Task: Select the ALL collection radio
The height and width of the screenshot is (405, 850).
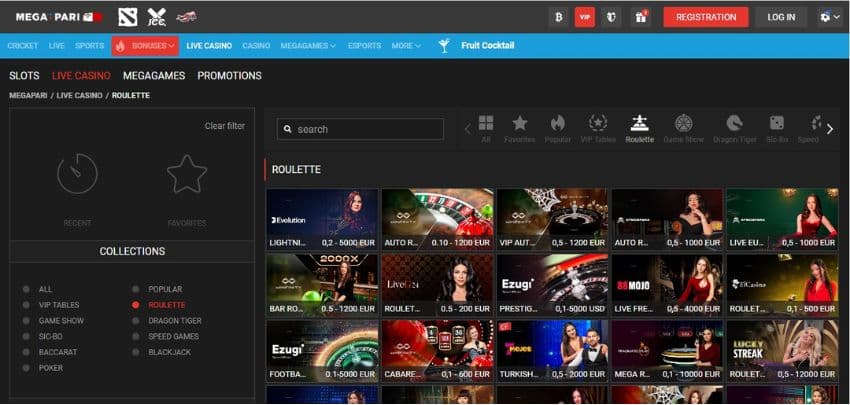Action: tap(26, 290)
